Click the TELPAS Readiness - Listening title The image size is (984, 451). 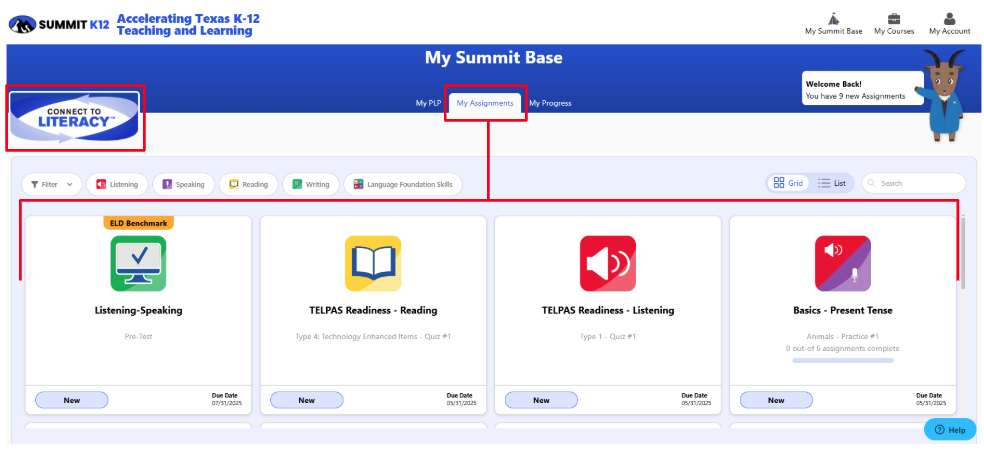tap(607, 310)
